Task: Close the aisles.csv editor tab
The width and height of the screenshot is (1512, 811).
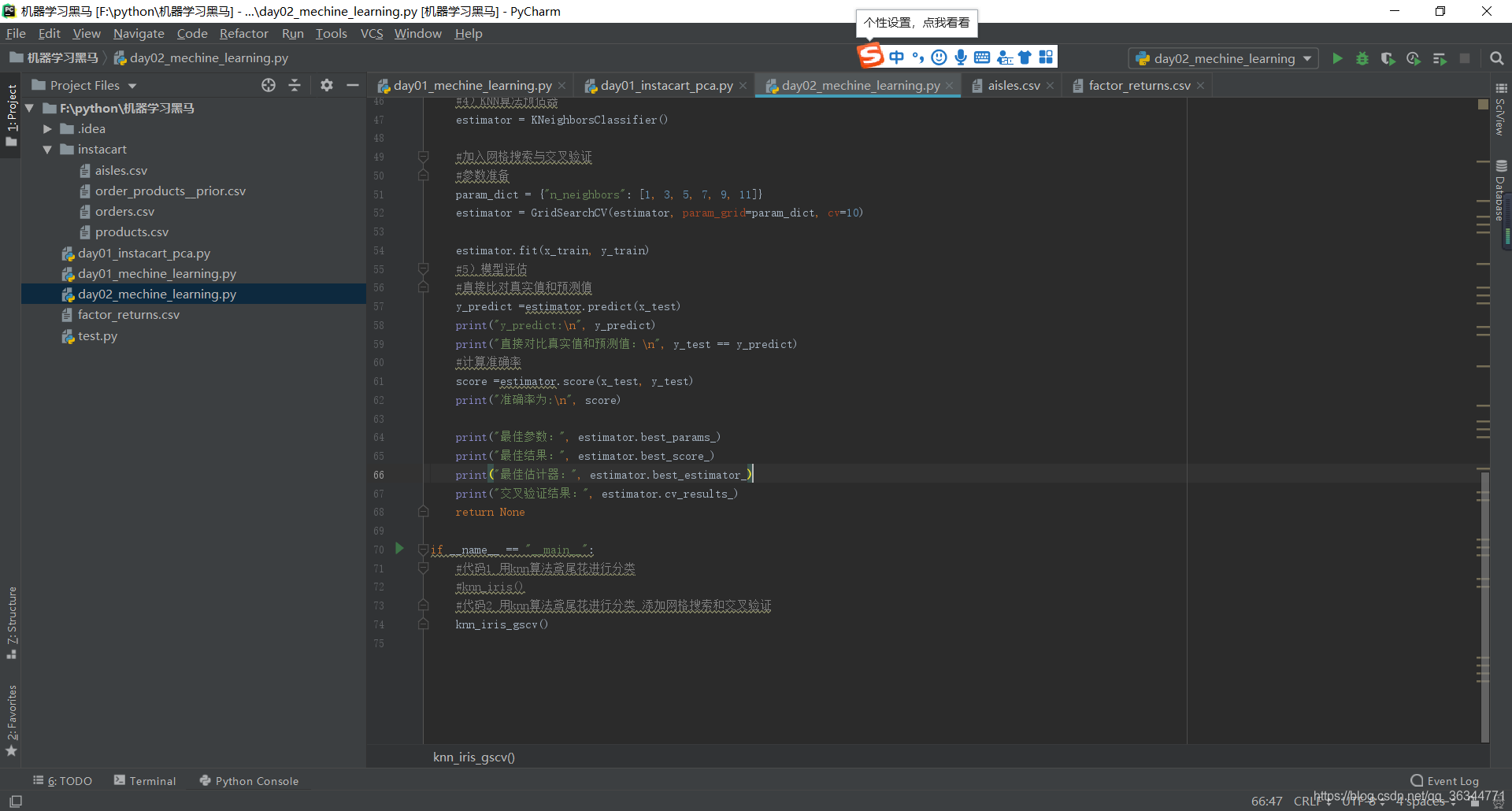Action: coord(1050,86)
